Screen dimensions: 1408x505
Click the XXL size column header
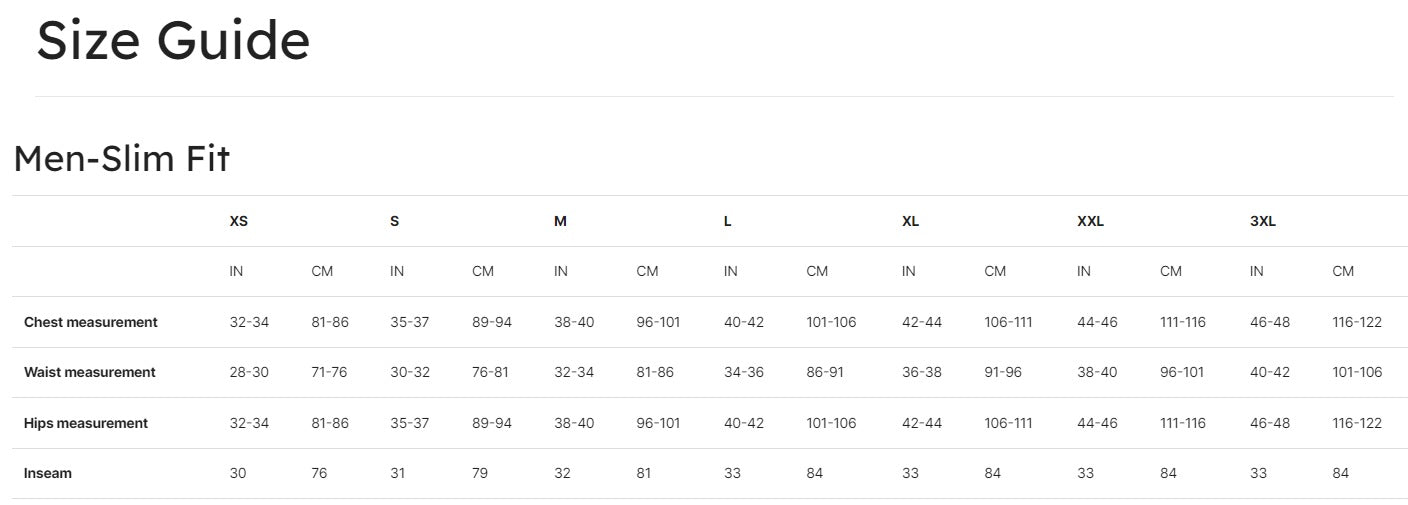[x=1090, y=221]
